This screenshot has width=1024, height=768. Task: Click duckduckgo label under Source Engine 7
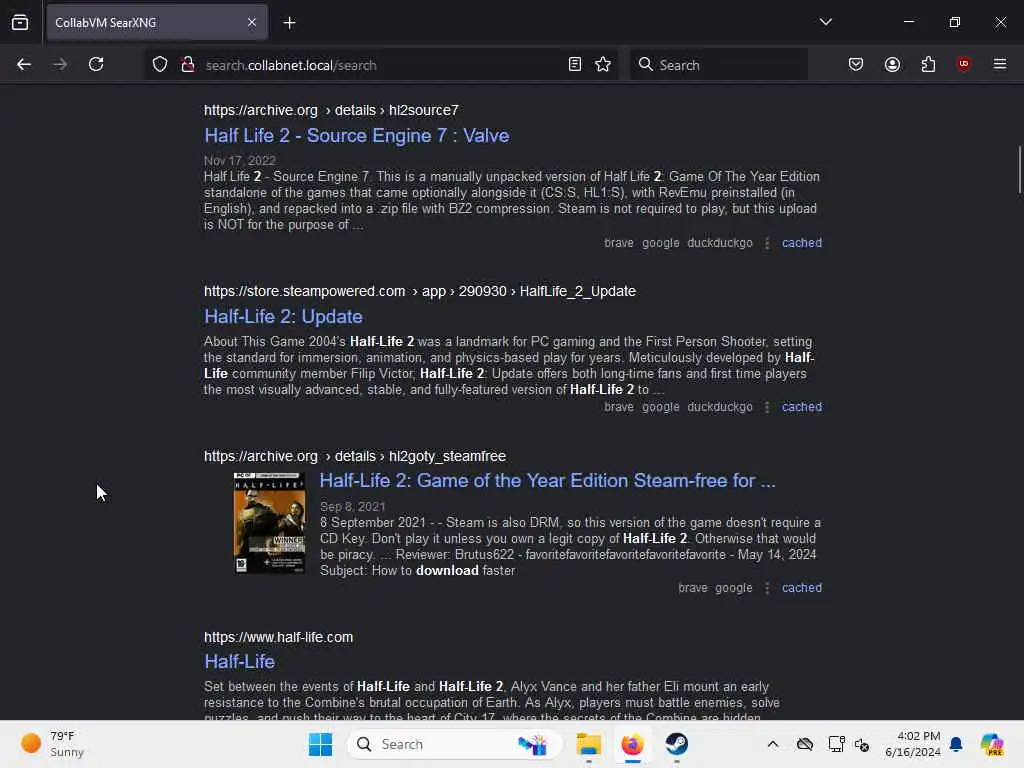coord(720,243)
